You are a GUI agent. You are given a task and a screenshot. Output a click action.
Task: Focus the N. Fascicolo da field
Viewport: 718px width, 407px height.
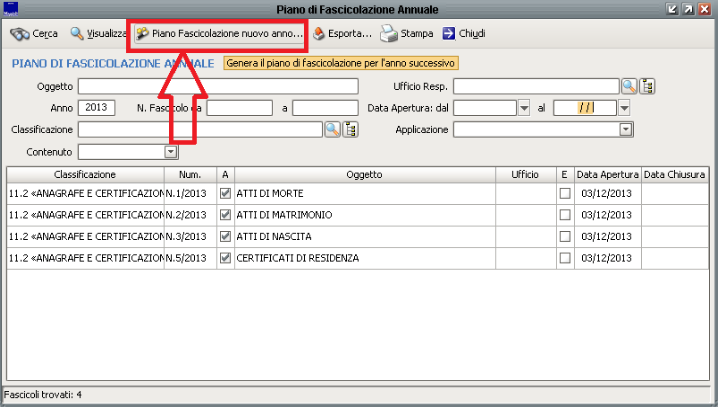click(239, 108)
